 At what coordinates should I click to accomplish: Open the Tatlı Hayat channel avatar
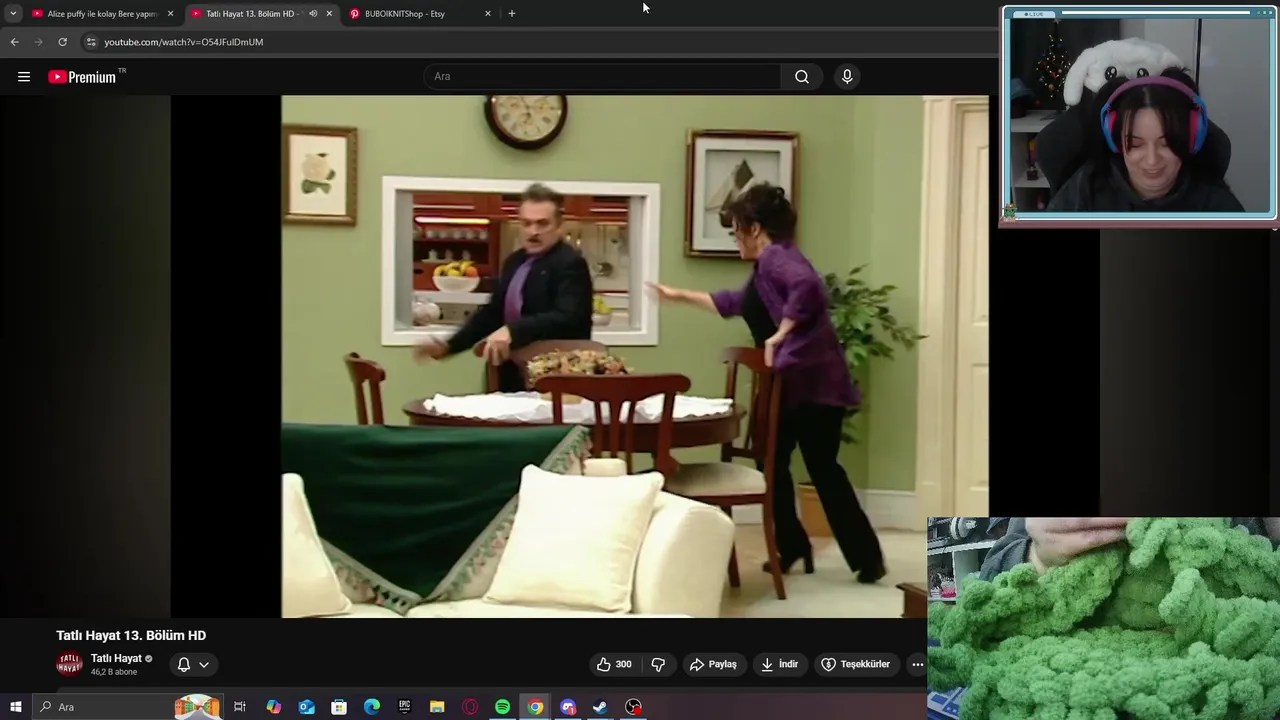[70, 664]
